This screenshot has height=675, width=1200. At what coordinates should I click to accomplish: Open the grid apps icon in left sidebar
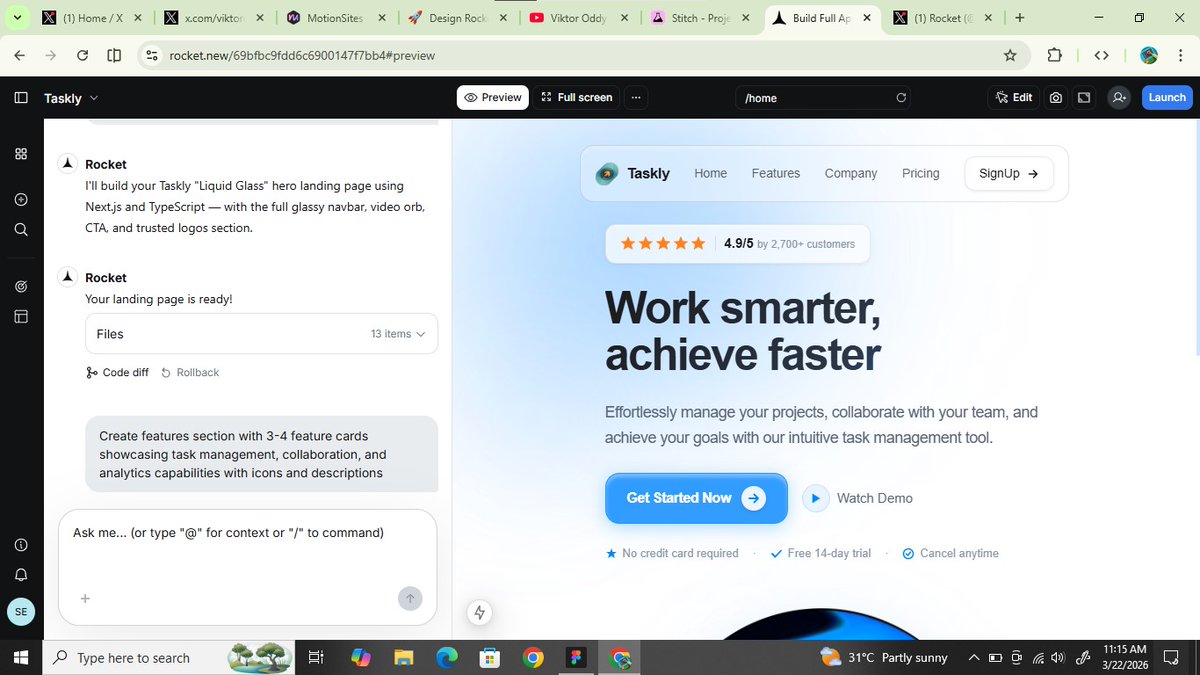coord(21,154)
